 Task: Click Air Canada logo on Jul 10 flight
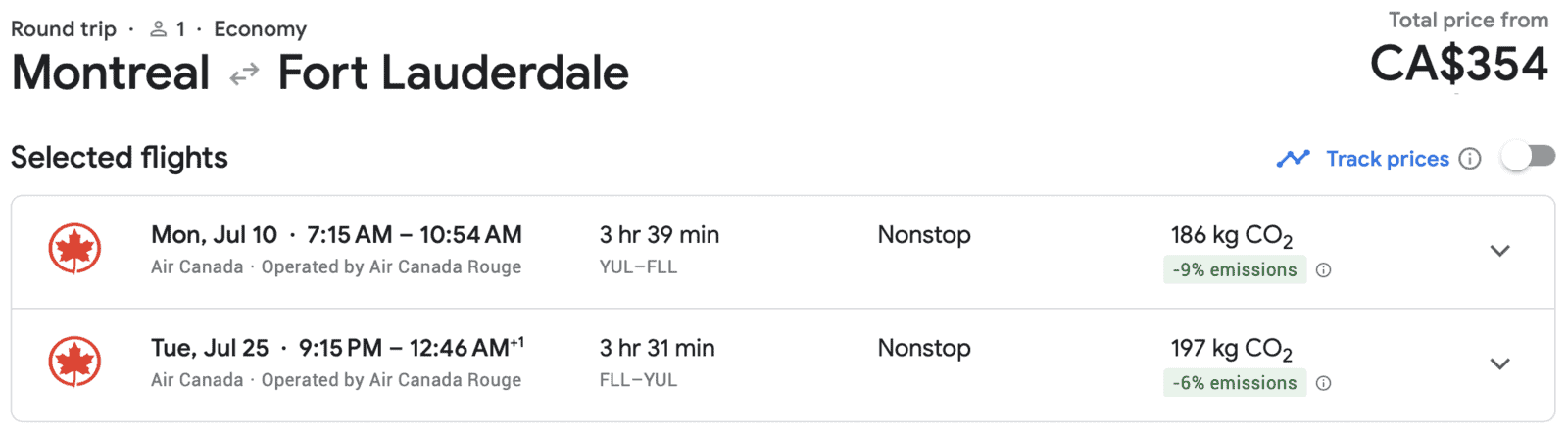point(74,249)
